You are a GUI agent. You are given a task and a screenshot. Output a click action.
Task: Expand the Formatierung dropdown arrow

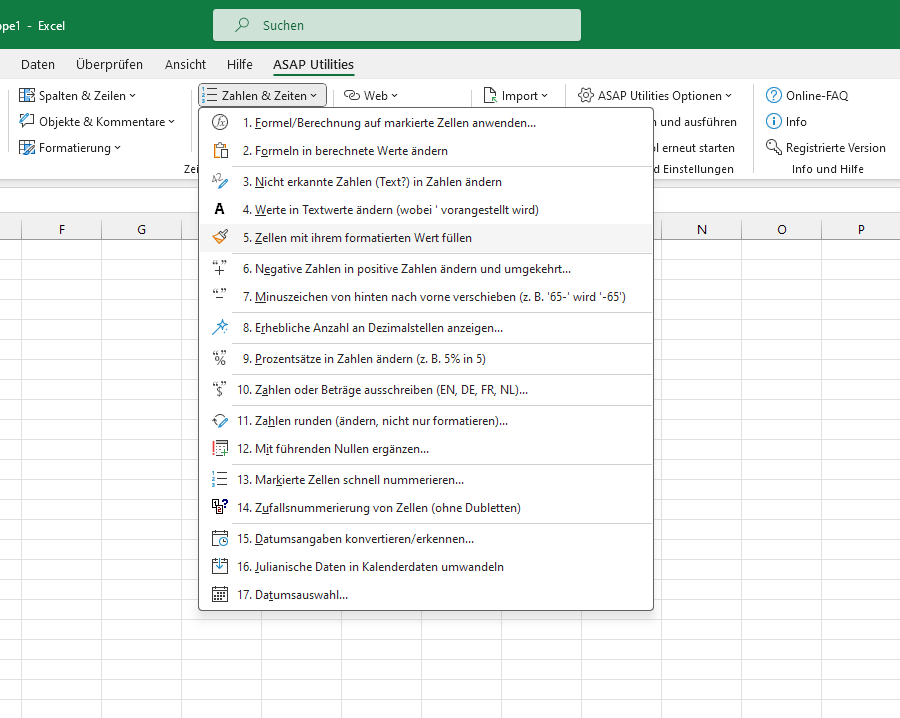118,148
